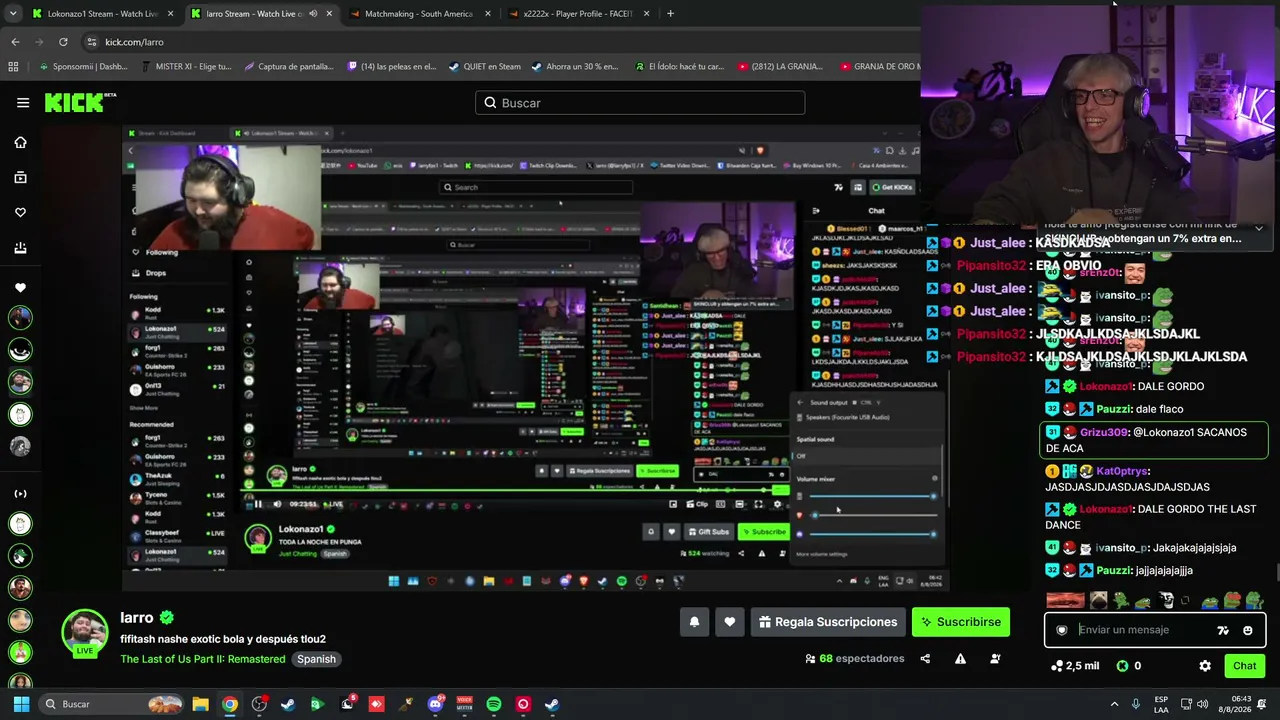Screen dimensions: 1280x720
Task: Open Spotify from the taskbar
Action: click(493, 704)
